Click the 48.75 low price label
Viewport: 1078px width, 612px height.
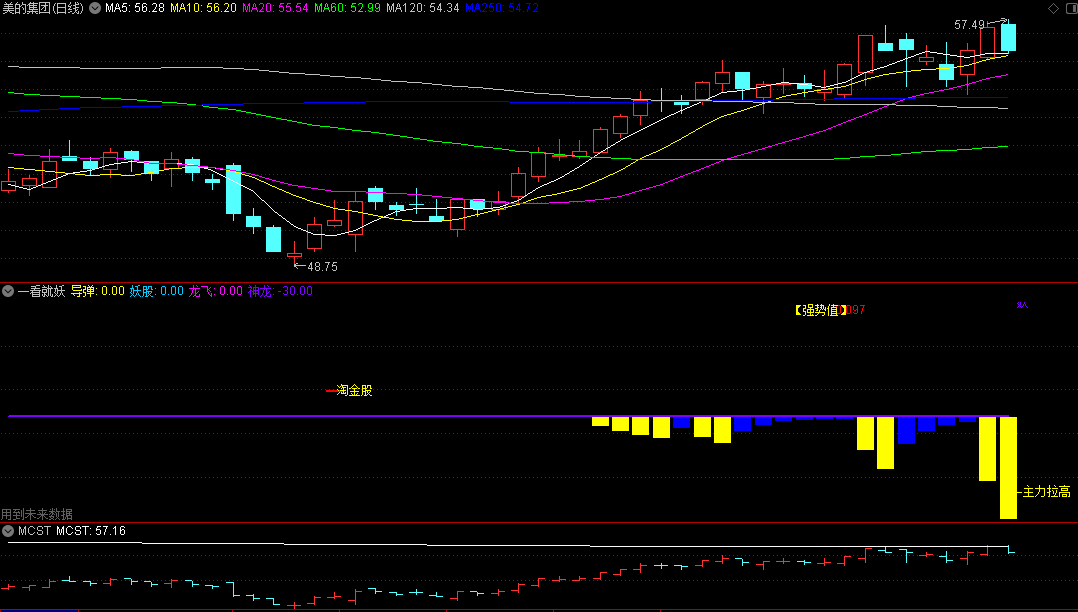point(322,267)
